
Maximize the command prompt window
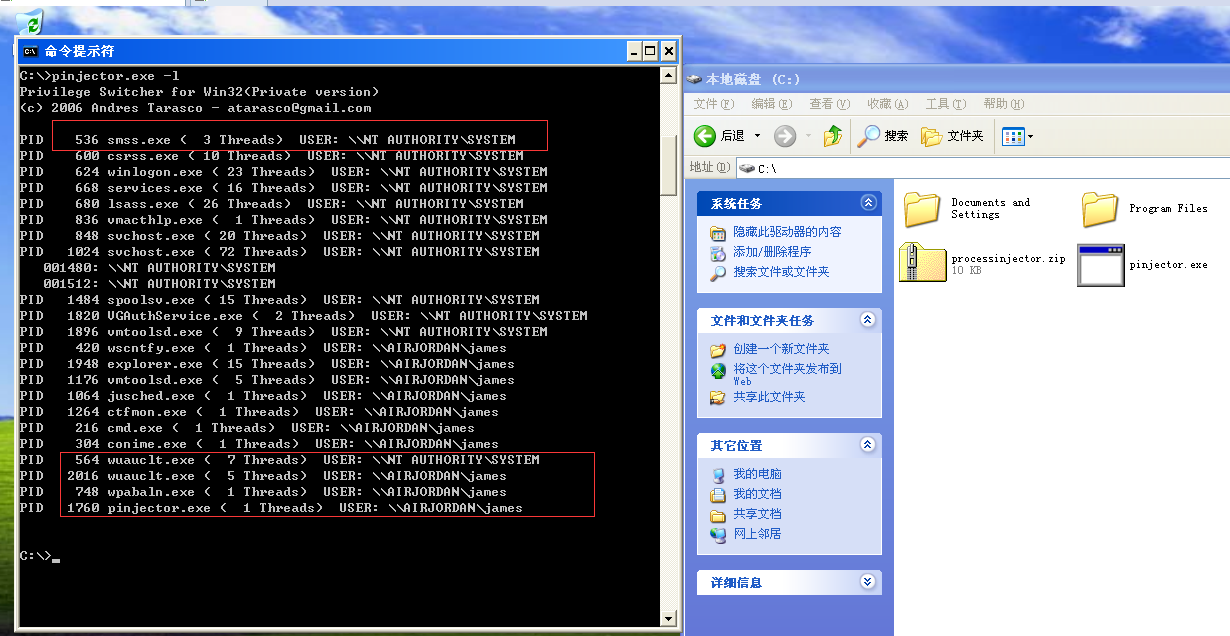(x=650, y=51)
